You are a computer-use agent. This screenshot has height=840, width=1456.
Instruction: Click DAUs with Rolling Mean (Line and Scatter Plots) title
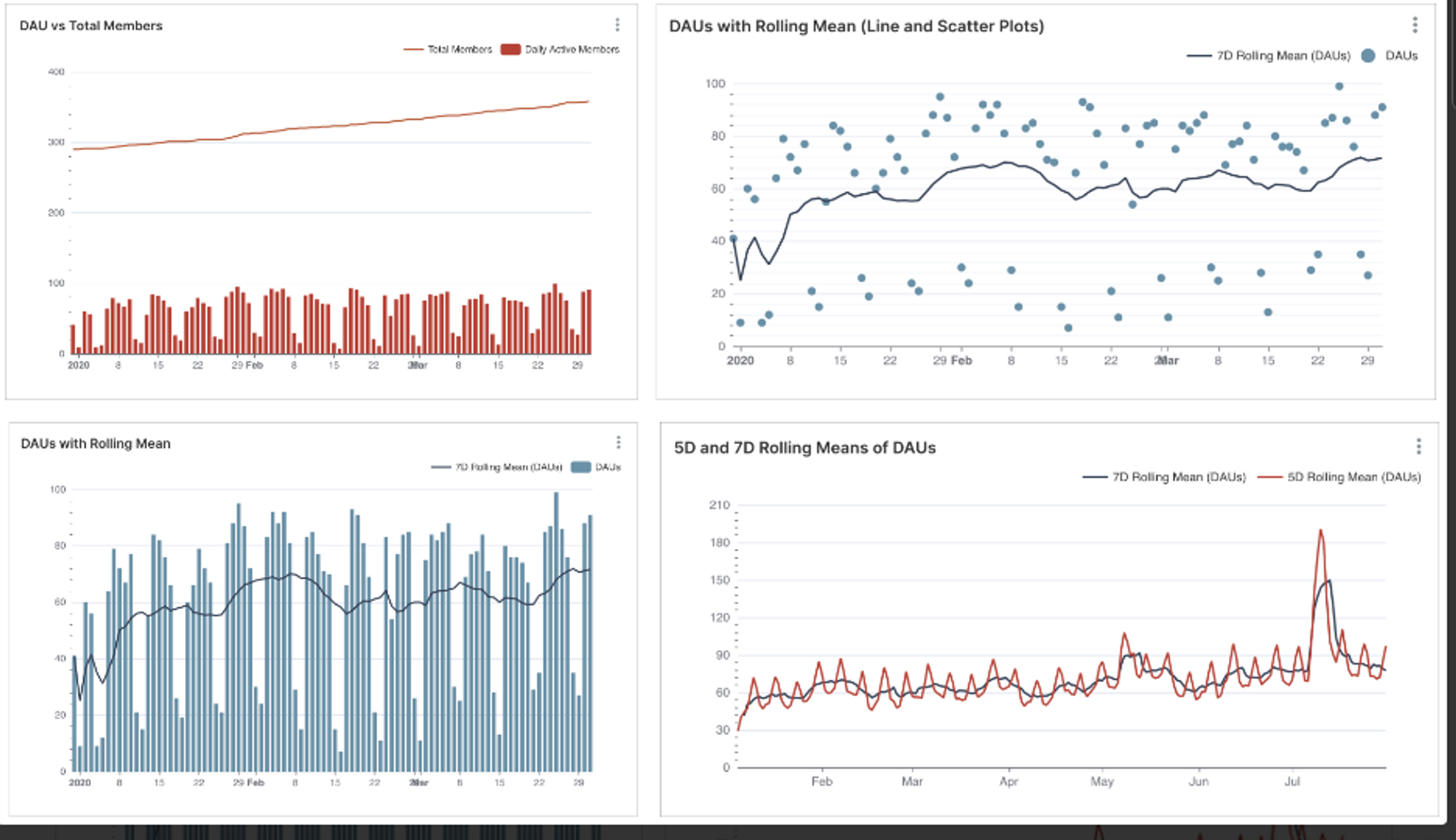tap(856, 26)
